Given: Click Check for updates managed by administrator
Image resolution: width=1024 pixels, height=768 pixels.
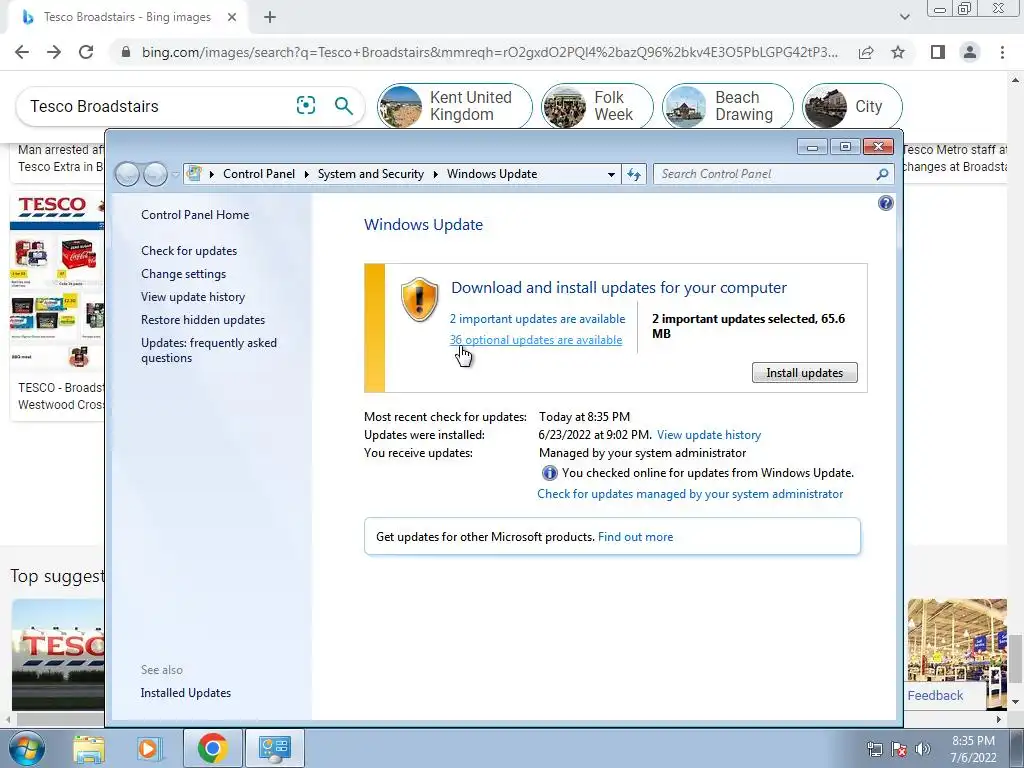Looking at the screenshot, I should point(690,494).
